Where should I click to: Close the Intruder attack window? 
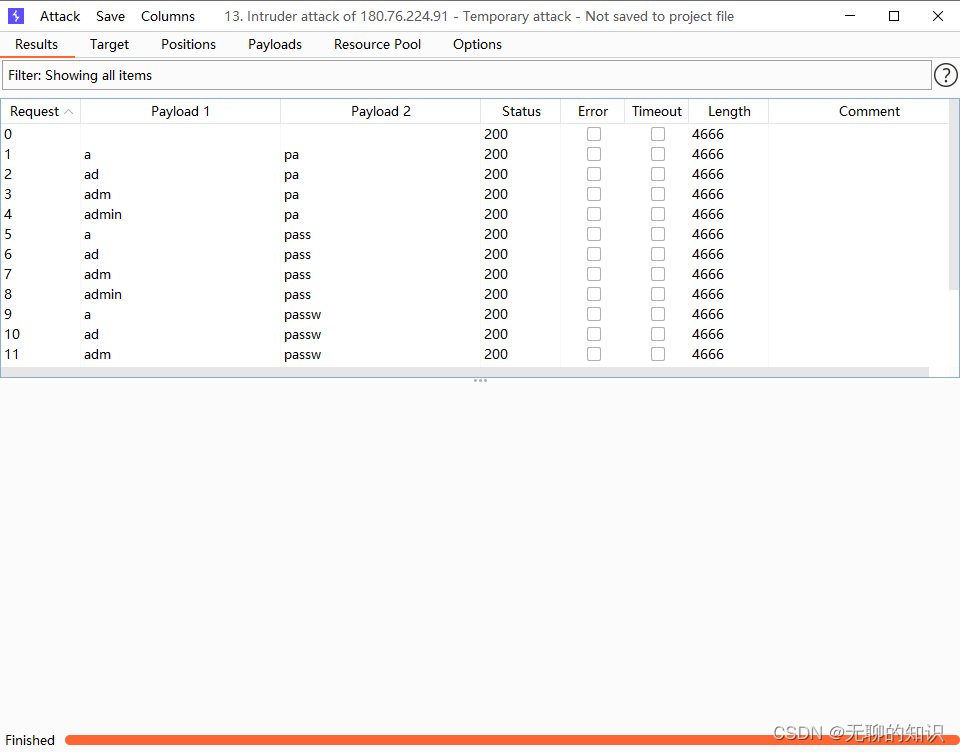pyautogui.click(x=938, y=16)
